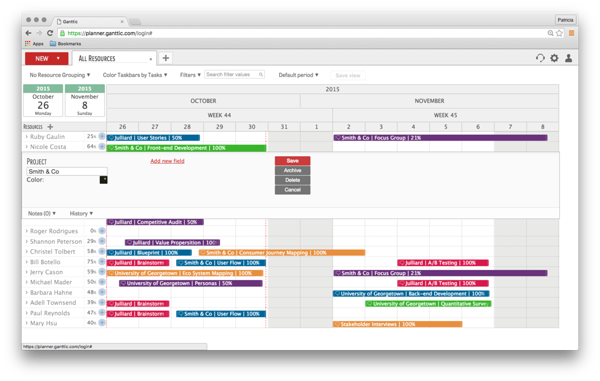The width and height of the screenshot is (600, 381).
Task: Close the All Resources tab
Action: [x=151, y=59]
